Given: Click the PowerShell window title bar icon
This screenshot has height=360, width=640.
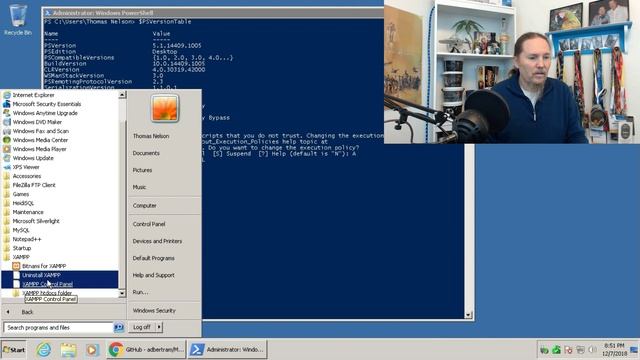Looking at the screenshot, I should pos(47,13).
